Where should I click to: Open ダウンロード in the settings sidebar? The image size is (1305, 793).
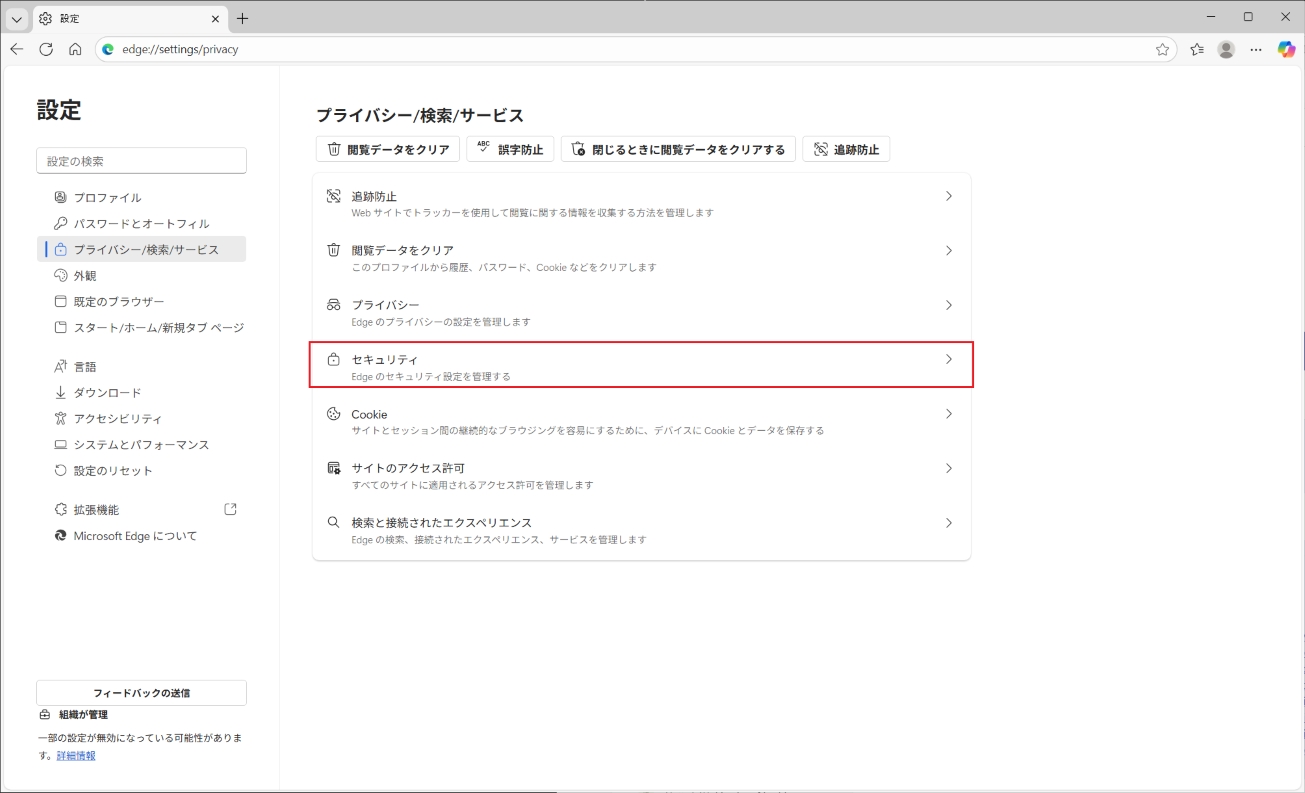click(107, 393)
